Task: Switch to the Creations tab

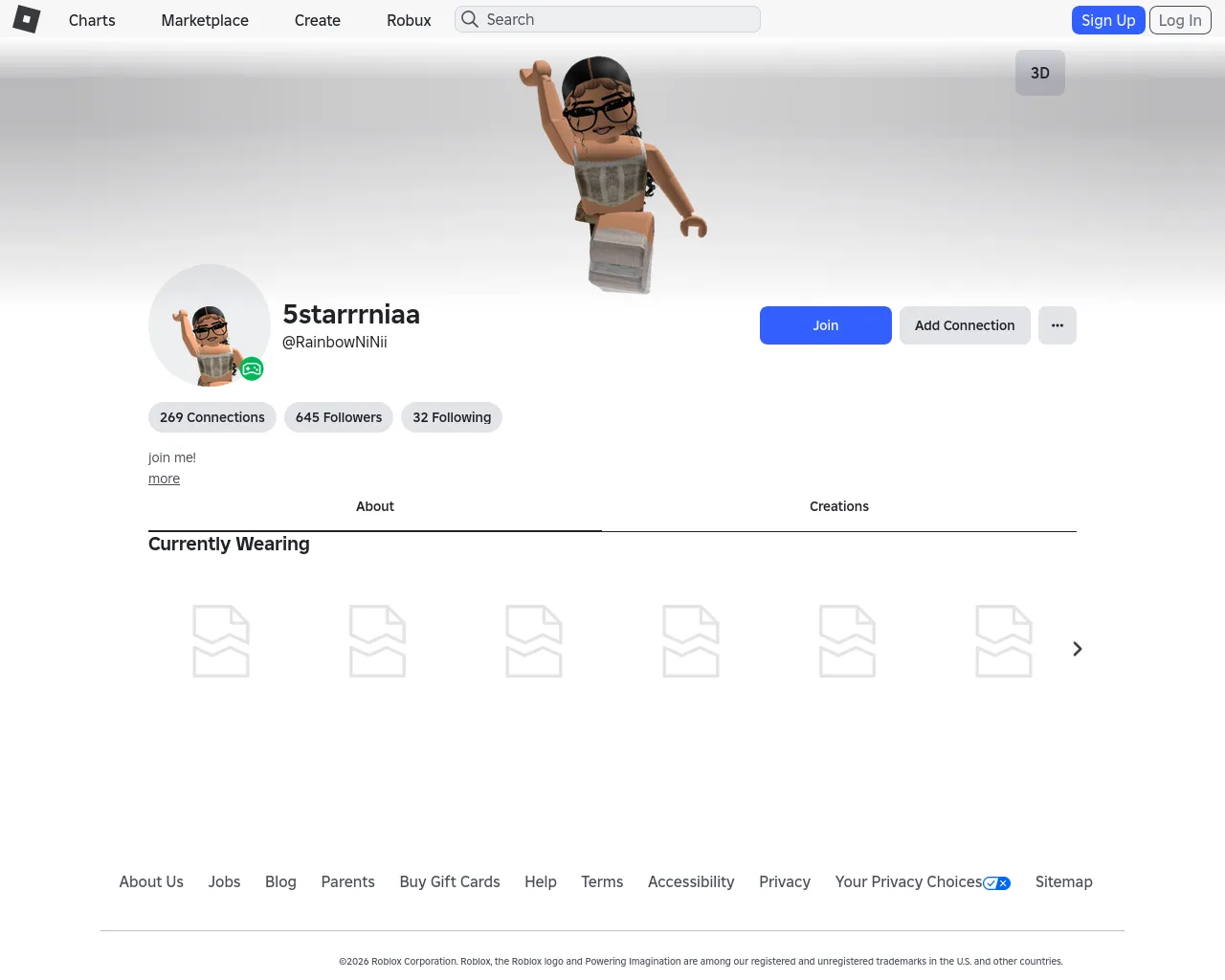Action: tap(839, 507)
